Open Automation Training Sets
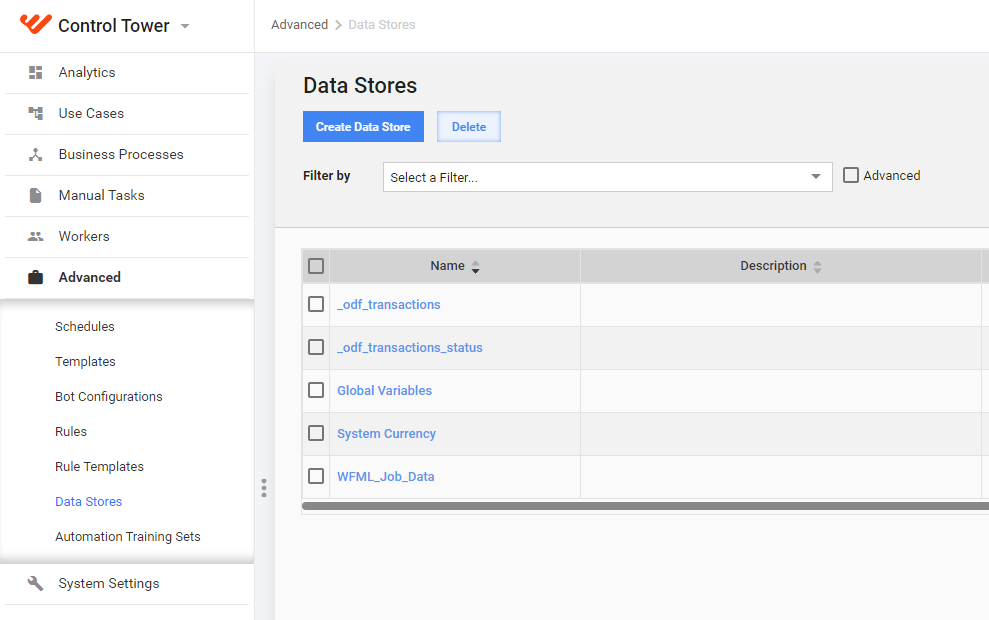The height and width of the screenshot is (620, 989). [127, 537]
